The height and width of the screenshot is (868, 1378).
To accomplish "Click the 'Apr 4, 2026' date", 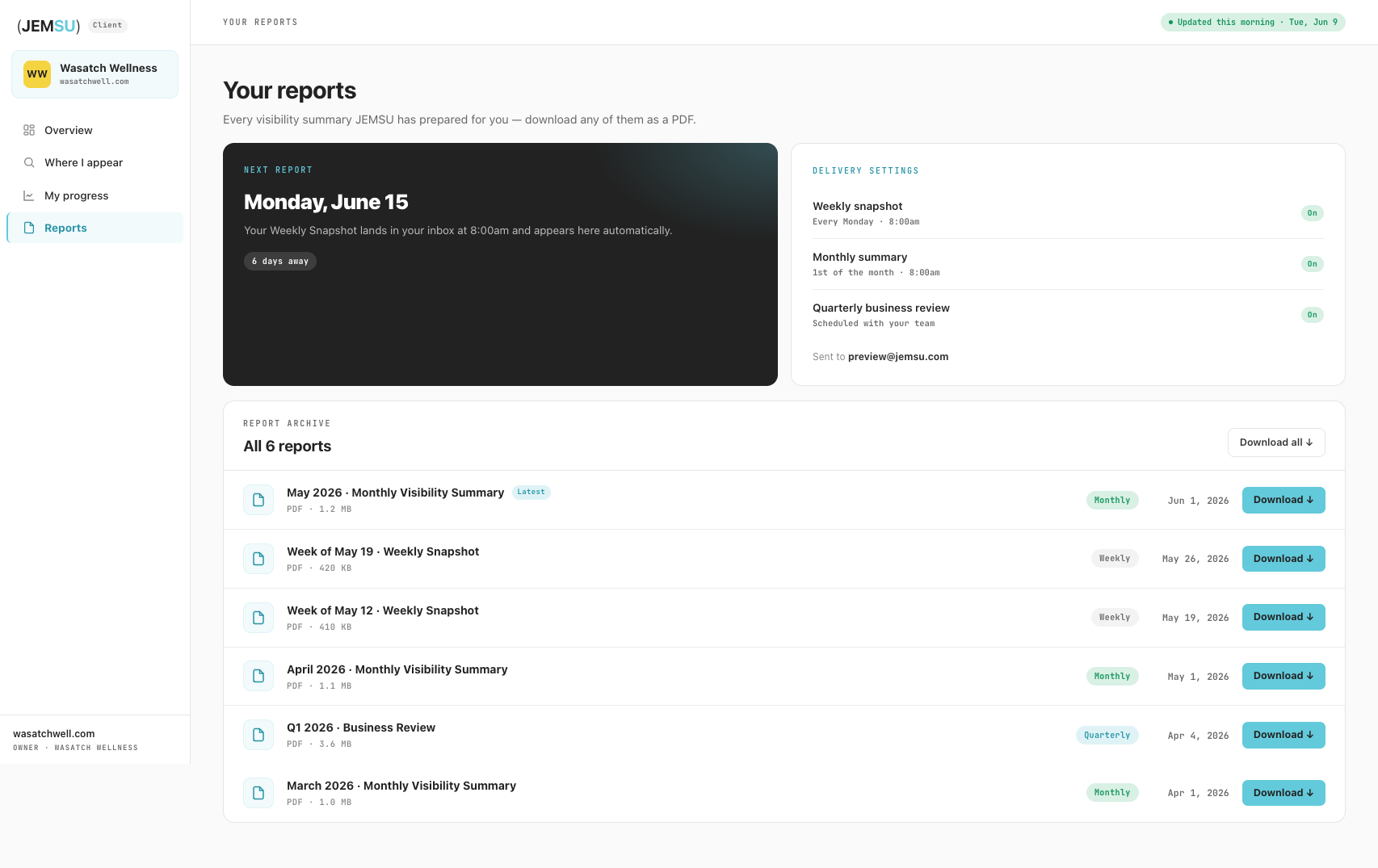I will 1198,736.
